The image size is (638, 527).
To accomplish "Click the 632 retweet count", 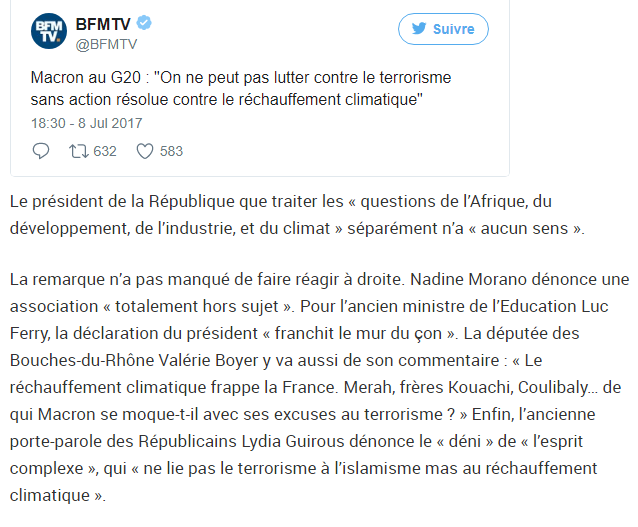I will pos(105,152).
